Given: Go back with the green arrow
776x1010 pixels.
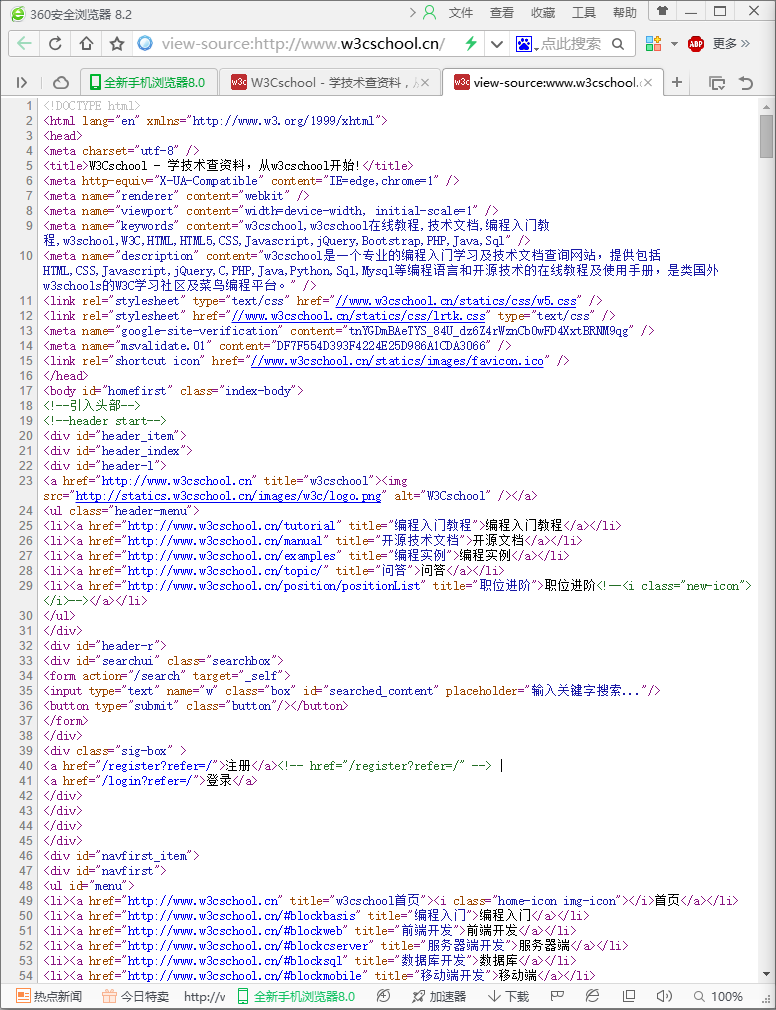Looking at the screenshot, I should click(x=24, y=44).
